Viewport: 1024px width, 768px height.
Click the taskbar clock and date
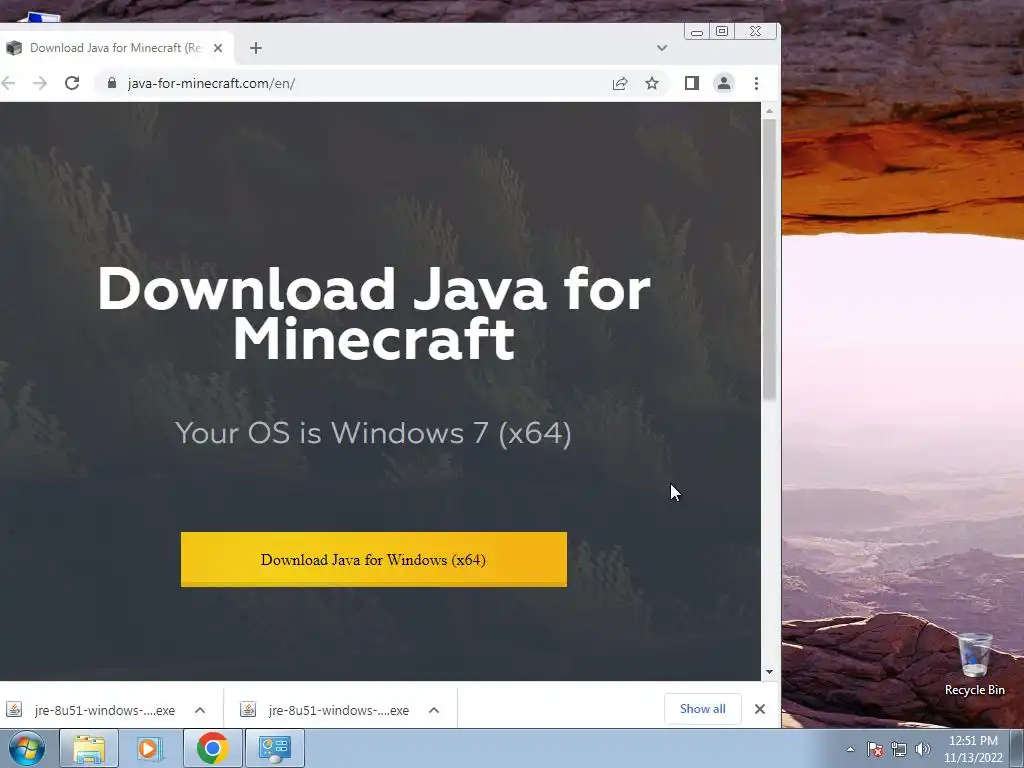coord(973,749)
